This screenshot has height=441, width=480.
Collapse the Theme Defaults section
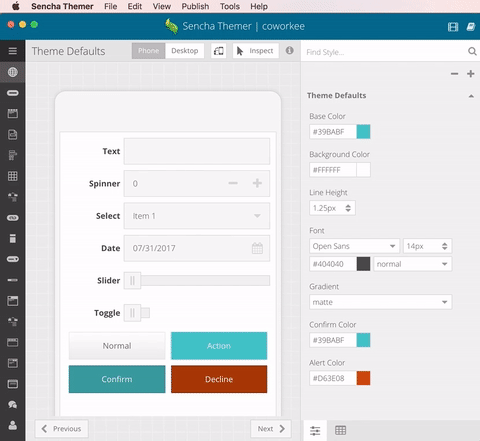pyautogui.click(x=471, y=96)
